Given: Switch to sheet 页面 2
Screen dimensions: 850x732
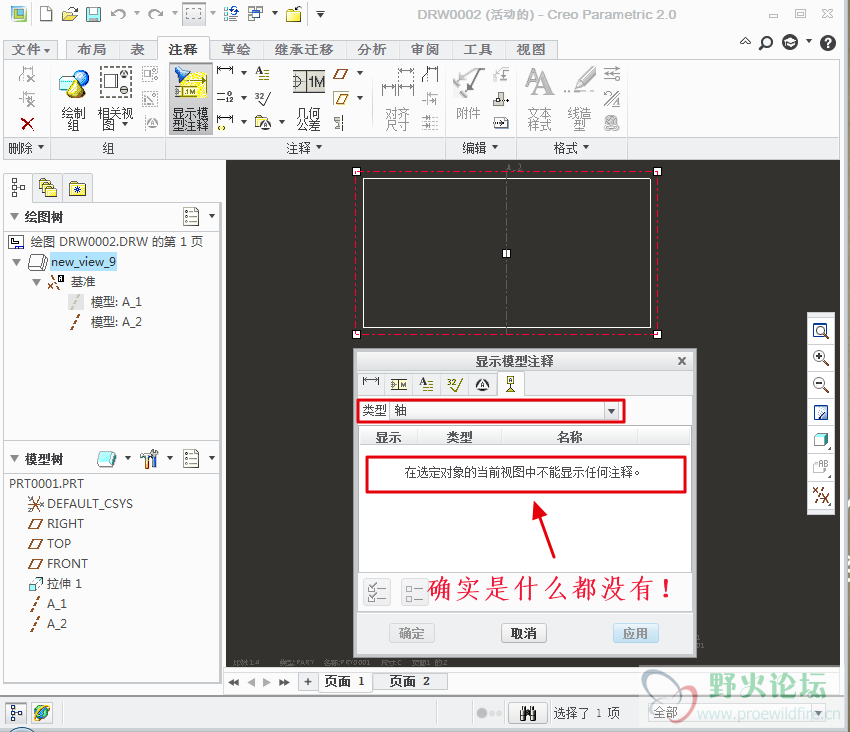Looking at the screenshot, I should click(410, 682).
